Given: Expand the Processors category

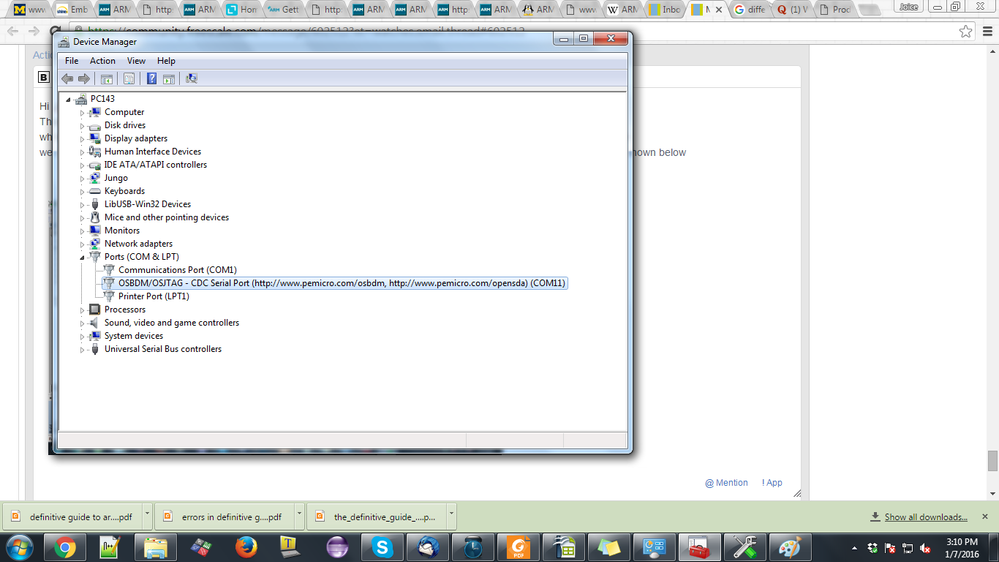Looking at the screenshot, I should coord(82,310).
